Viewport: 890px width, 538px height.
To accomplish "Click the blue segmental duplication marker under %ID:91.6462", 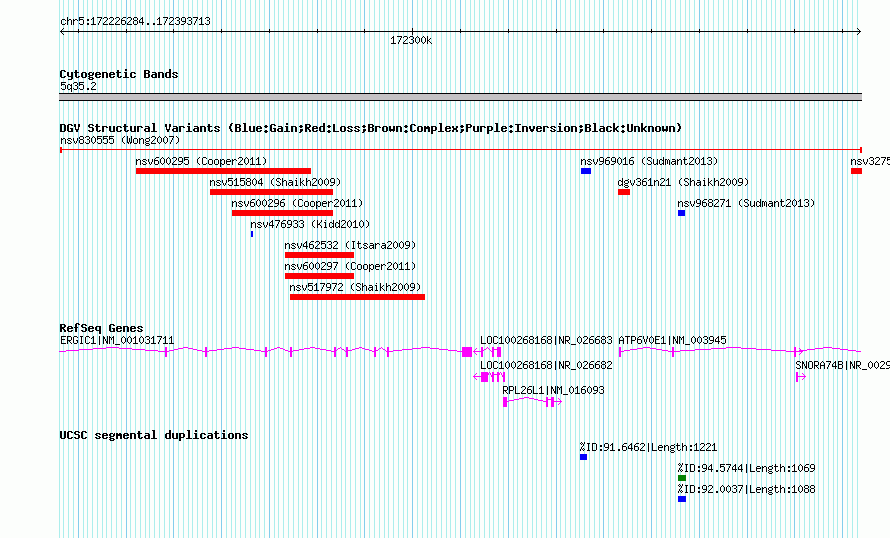I will pyautogui.click(x=583, y=457).
